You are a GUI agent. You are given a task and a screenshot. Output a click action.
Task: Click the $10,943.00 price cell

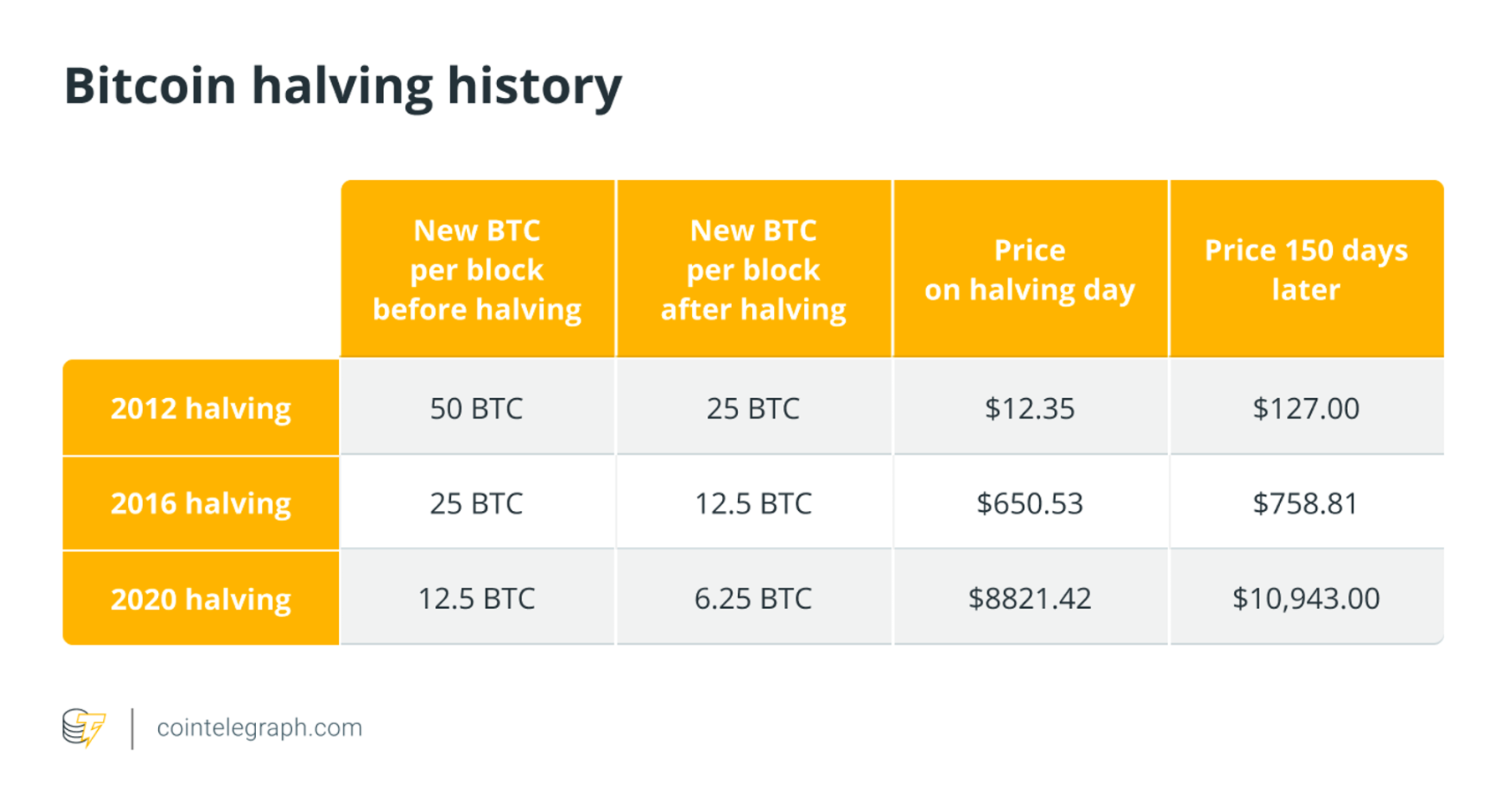tap(1305, 599)
